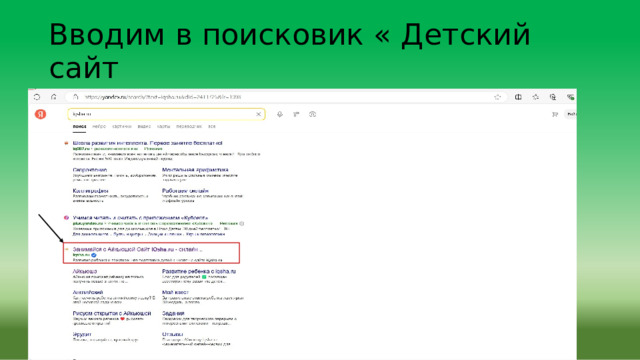Open the Скорочтение sitelink
Image resolution: width=640 pixels, height=360 pixels.
(x=90, y=170)
